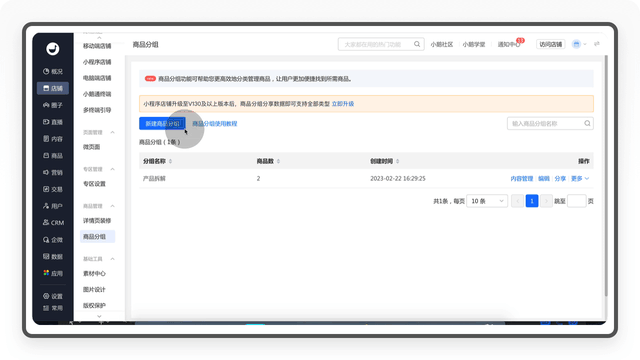Click the 新建商品分组 button

(x=162, y=123)
